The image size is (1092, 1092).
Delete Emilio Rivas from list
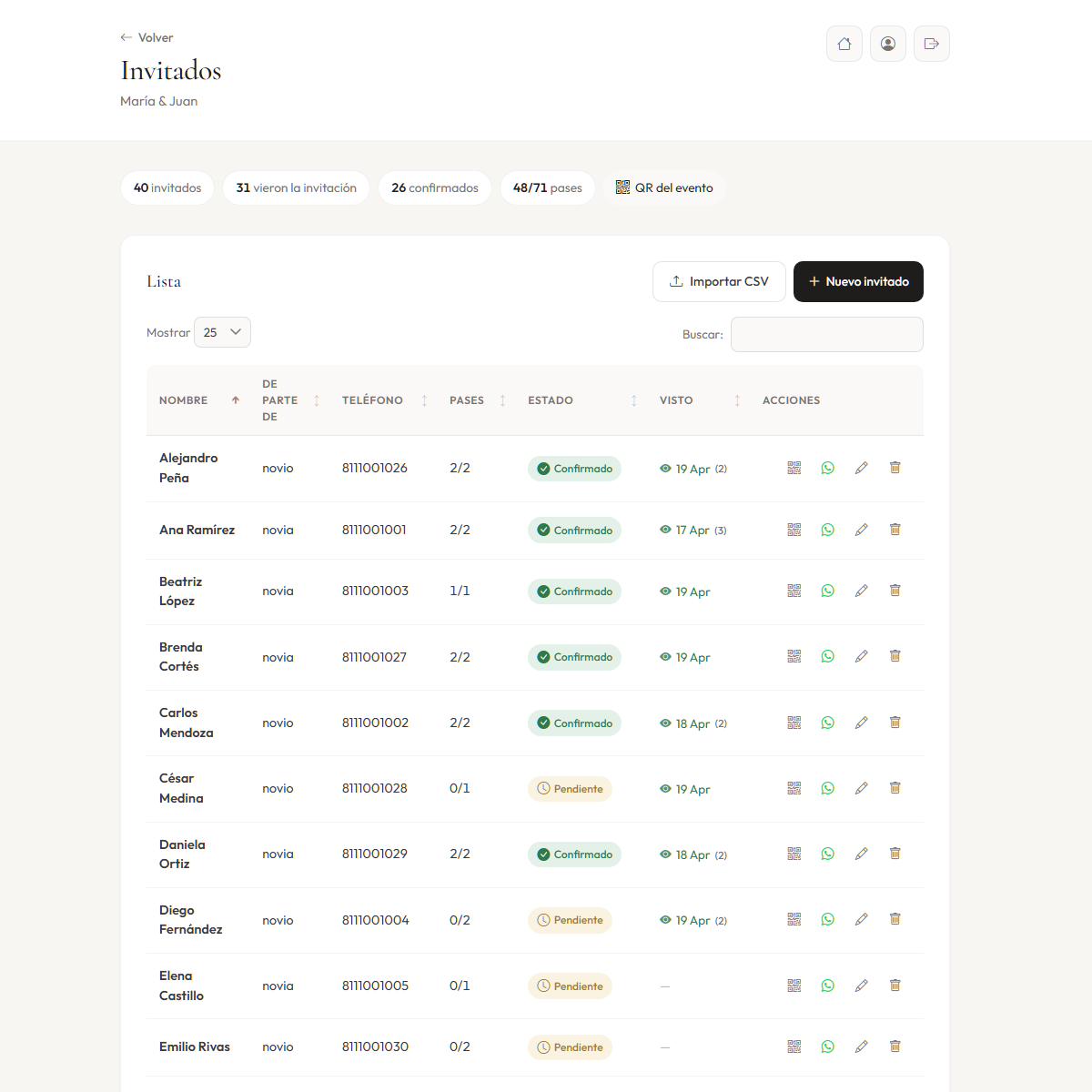[x=895, y=1046]
